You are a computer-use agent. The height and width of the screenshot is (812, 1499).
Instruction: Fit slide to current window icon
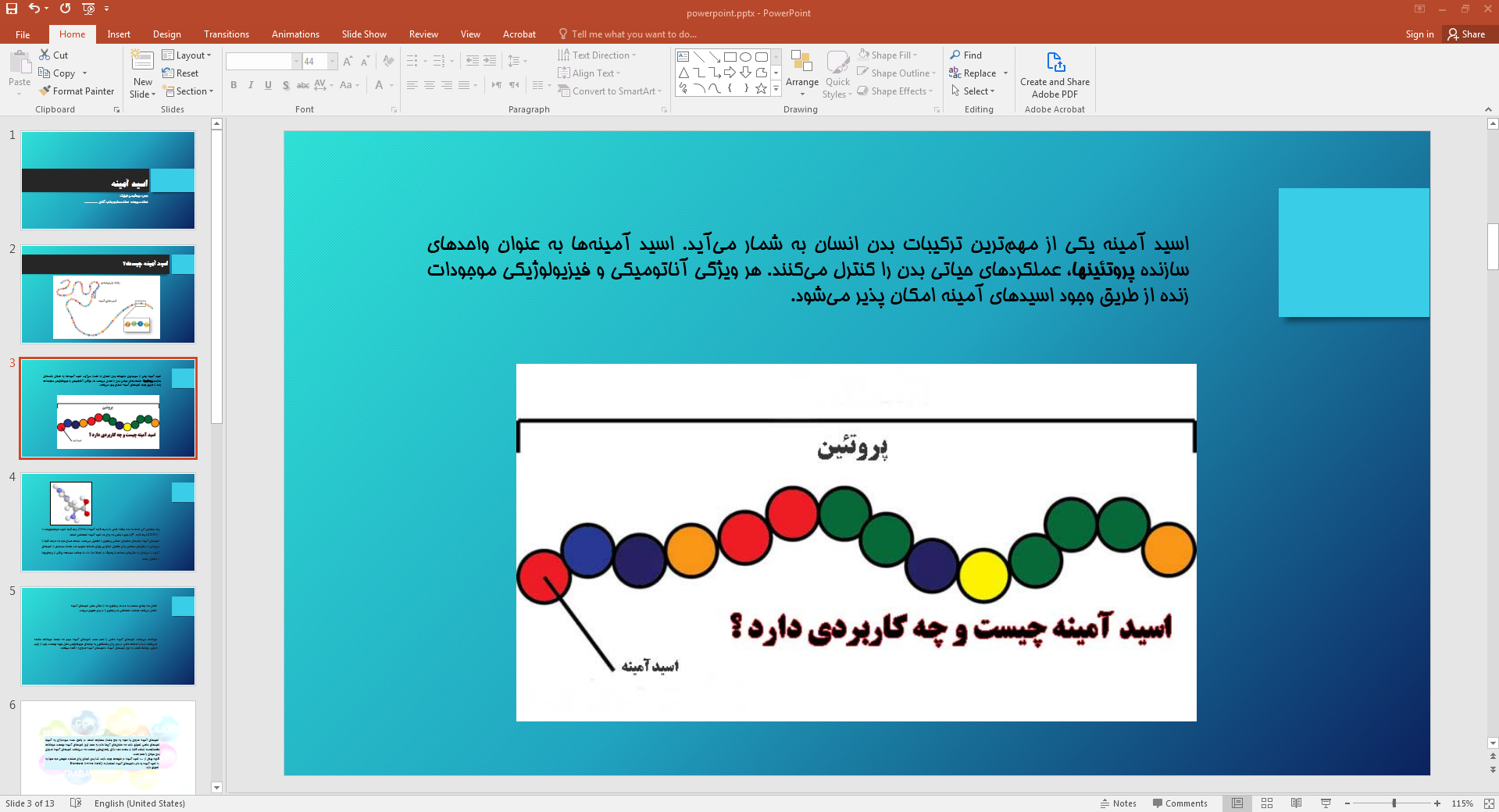coord(1489,803)
